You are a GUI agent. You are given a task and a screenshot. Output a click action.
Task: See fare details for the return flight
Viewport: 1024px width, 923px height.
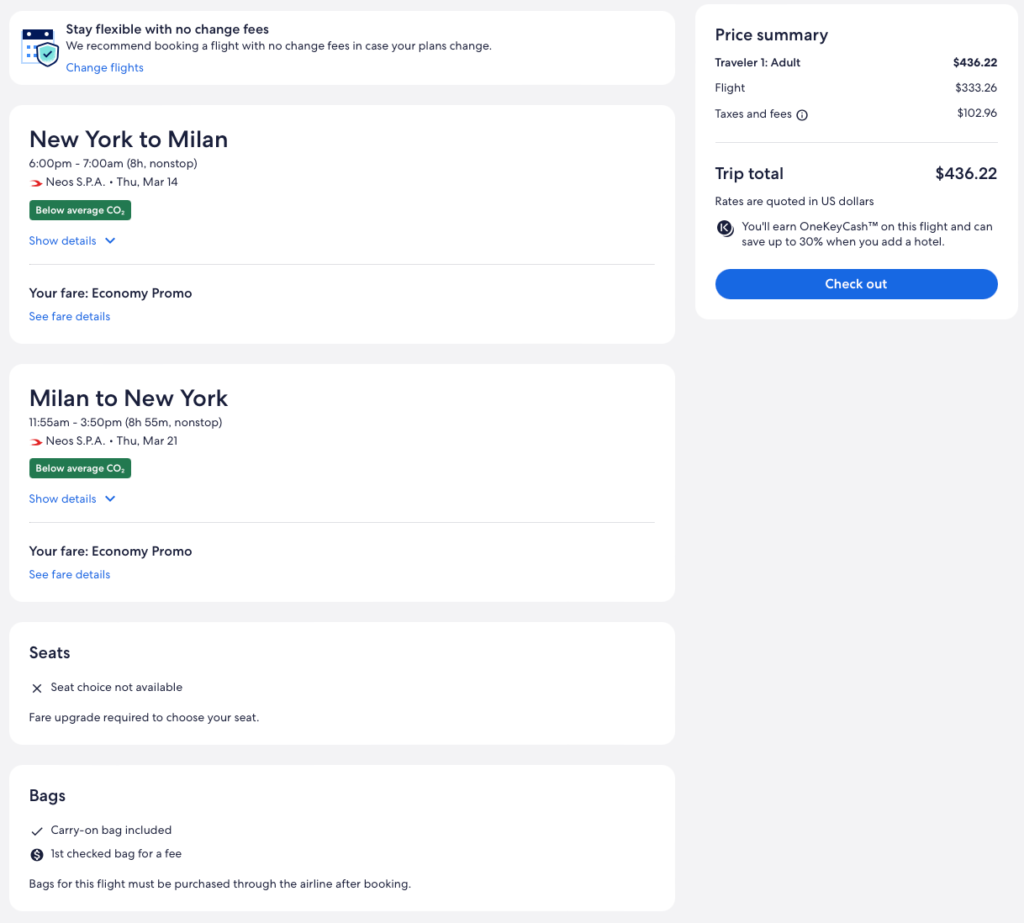click(70, 575)
